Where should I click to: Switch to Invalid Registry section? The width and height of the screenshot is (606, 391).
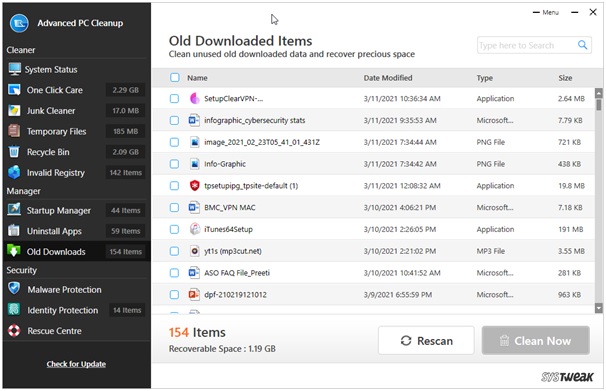[x=77, y=172]
